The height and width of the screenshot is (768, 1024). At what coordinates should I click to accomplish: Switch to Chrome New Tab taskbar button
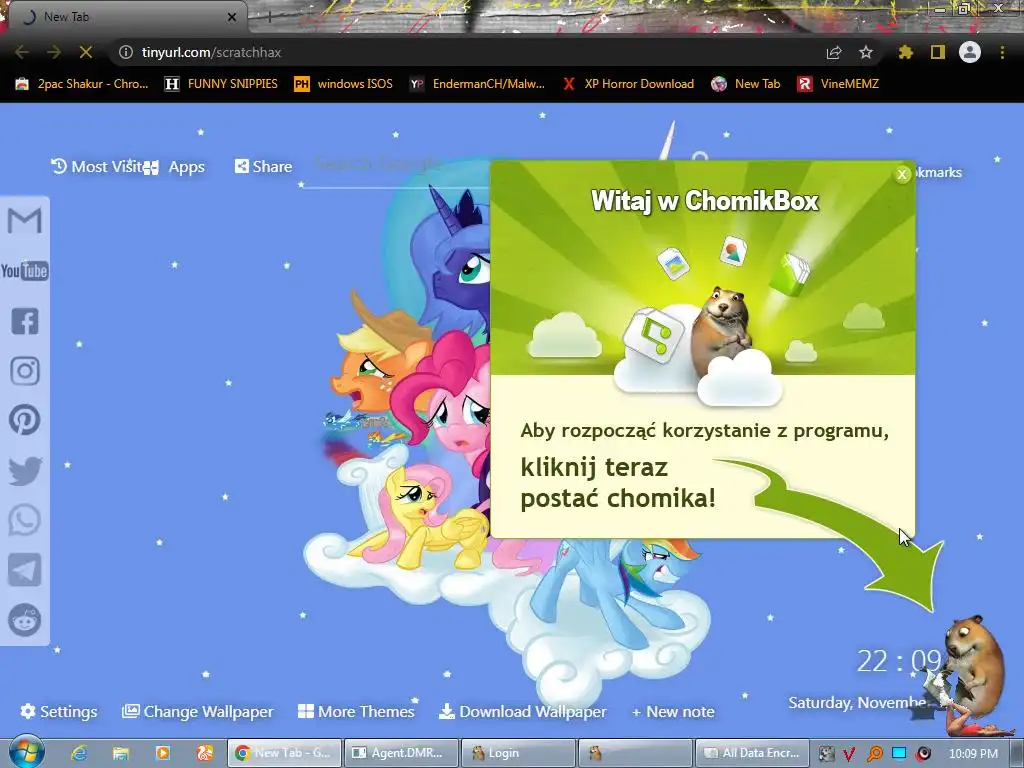(283, 753)
